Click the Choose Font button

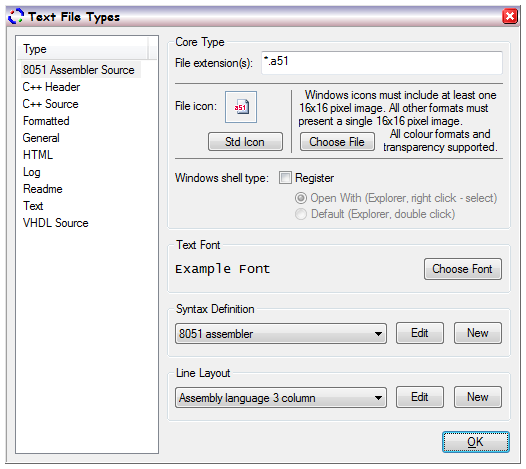pyautogui.click(x=463, y=269)
